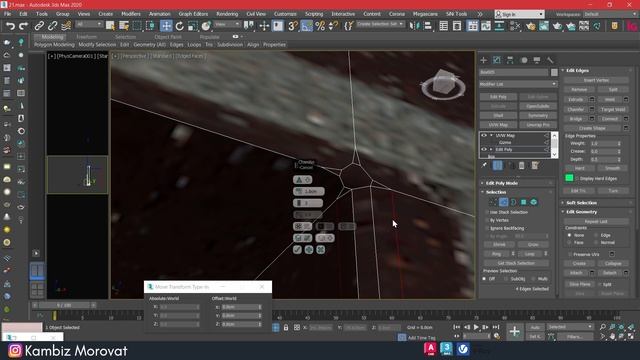Click the Pin Stack icon

[x=484, y=165]
